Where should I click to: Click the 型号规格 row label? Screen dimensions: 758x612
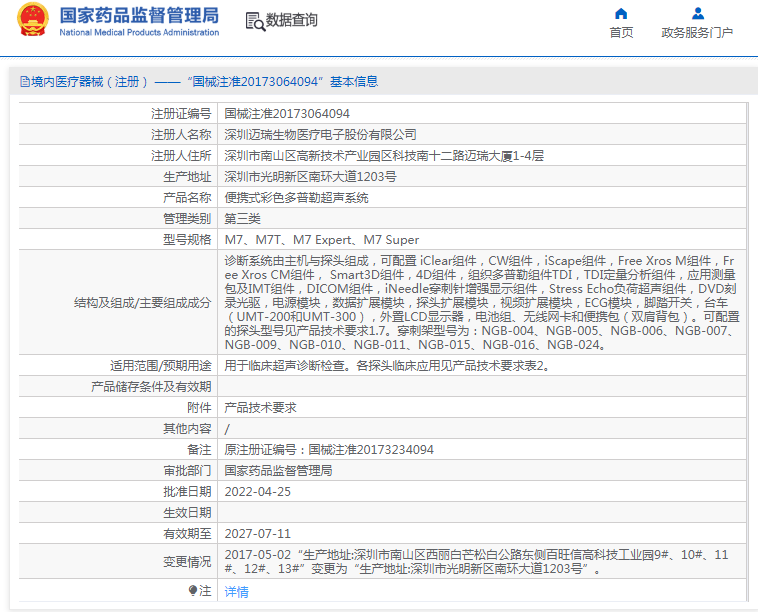187,240
